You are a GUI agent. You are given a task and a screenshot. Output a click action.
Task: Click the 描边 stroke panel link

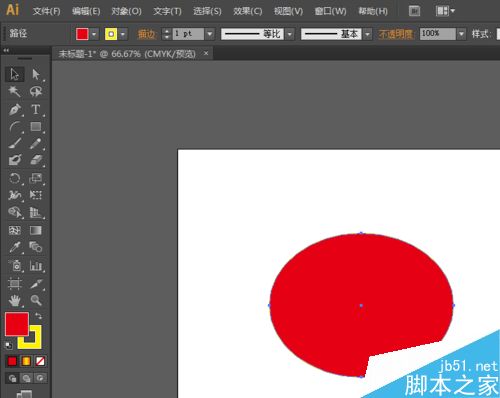(x=147, y=34)
